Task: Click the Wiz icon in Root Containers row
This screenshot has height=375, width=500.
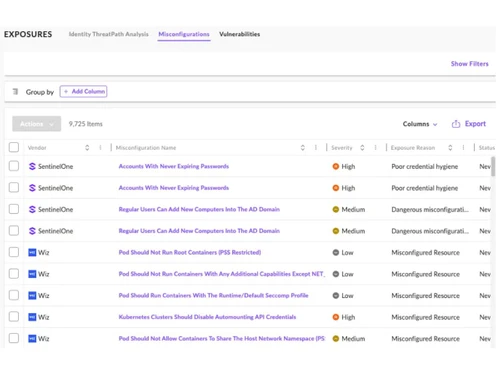Action: [32, 252]
